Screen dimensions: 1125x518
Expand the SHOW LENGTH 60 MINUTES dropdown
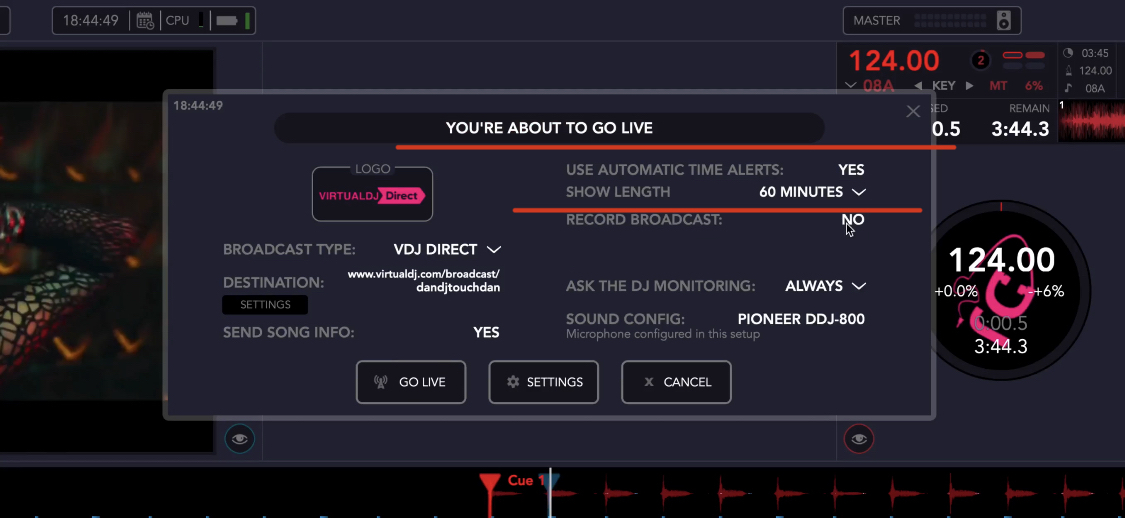pyautogui.click(x=812, y=192)
